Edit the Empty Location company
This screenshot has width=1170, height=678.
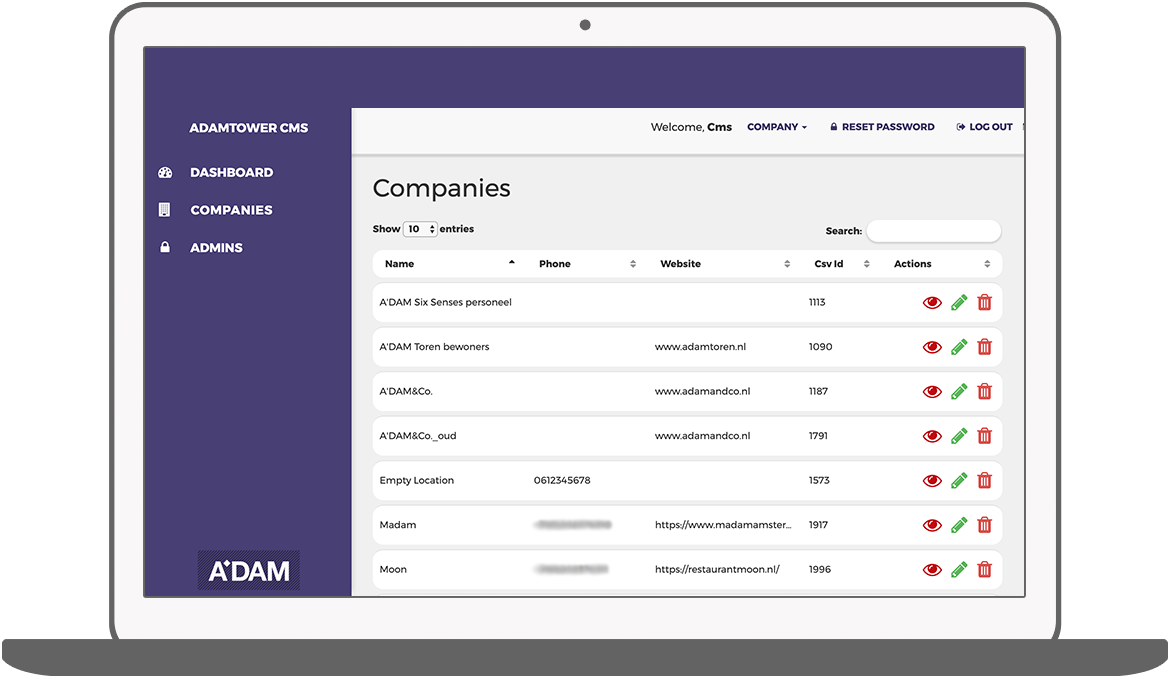[960, 480]
